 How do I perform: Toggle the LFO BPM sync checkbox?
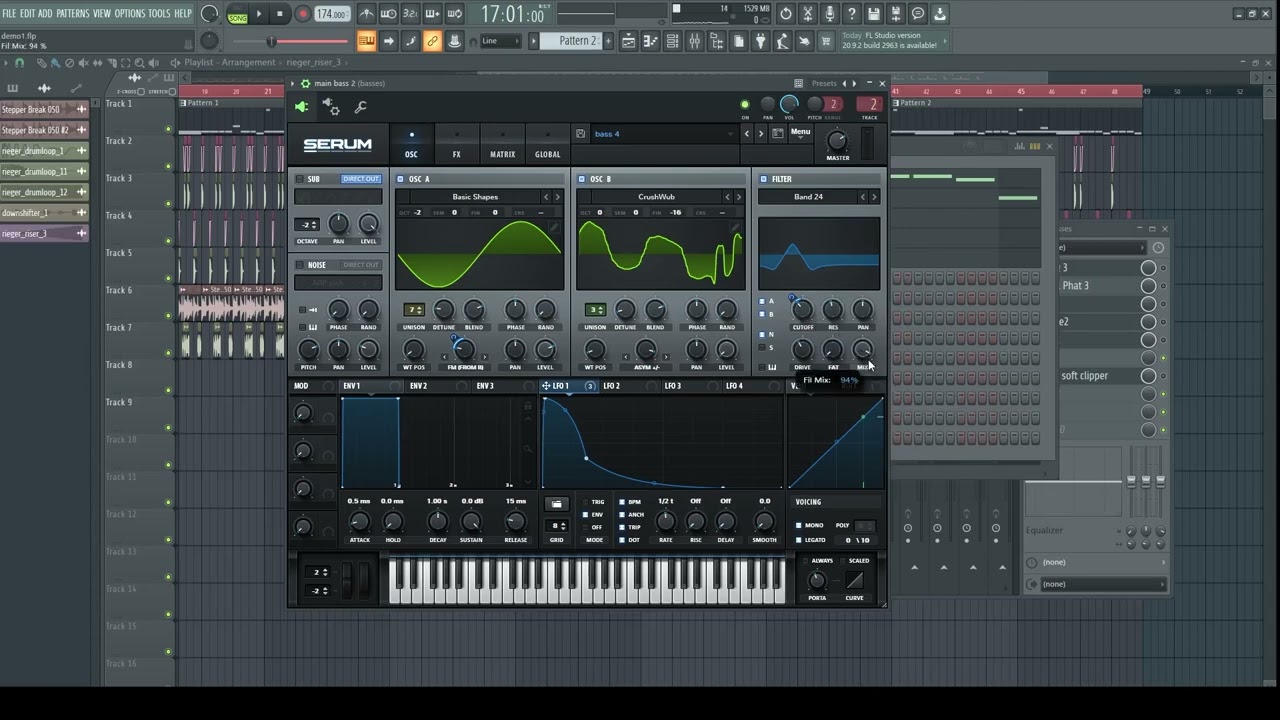click(x=622, y=502)
